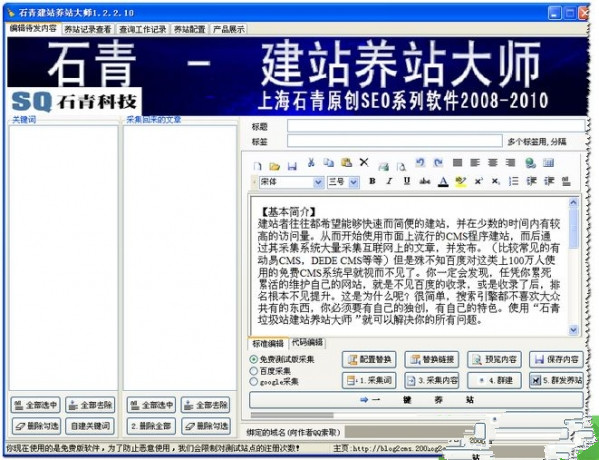Toggle italic formatting with the I icon

(x=389, y=181)
